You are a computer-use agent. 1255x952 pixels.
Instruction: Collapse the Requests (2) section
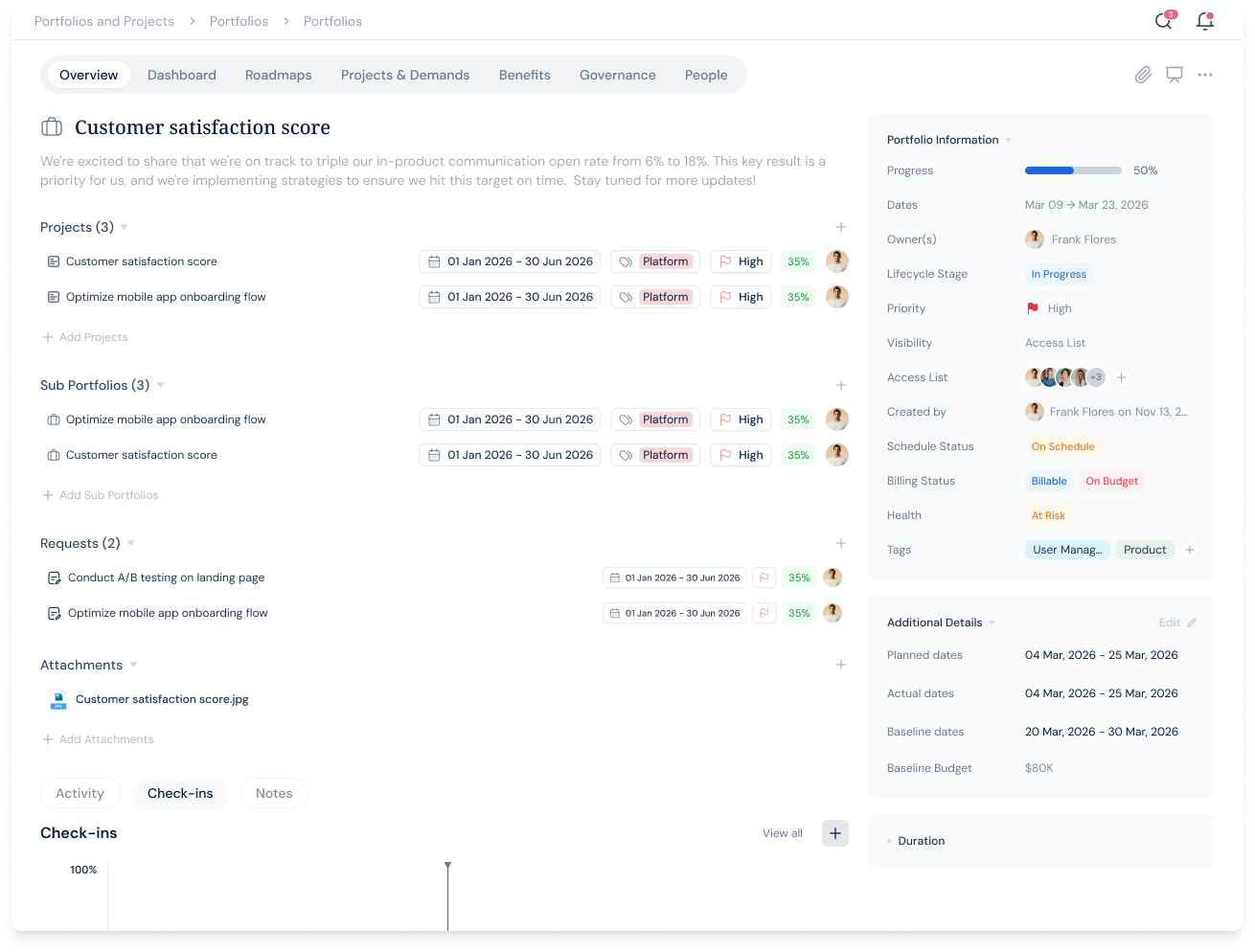130,543
